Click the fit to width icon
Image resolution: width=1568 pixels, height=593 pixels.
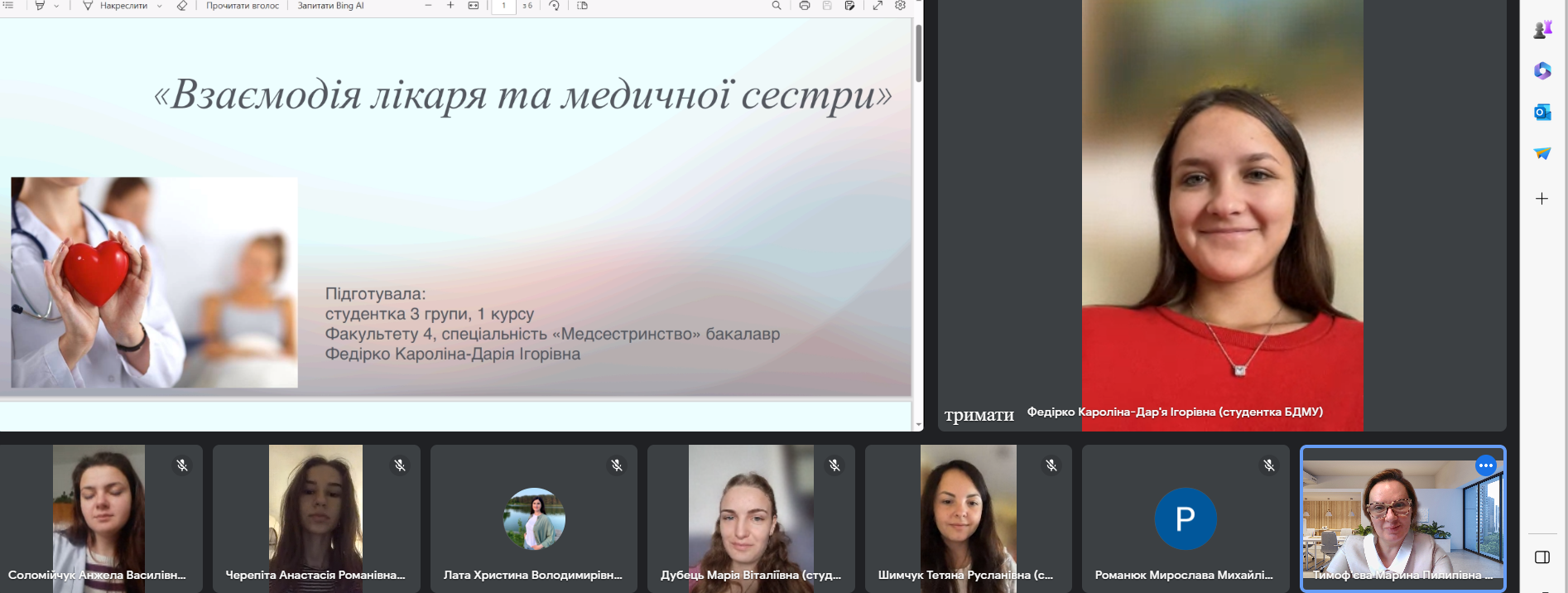click(474, 6)
